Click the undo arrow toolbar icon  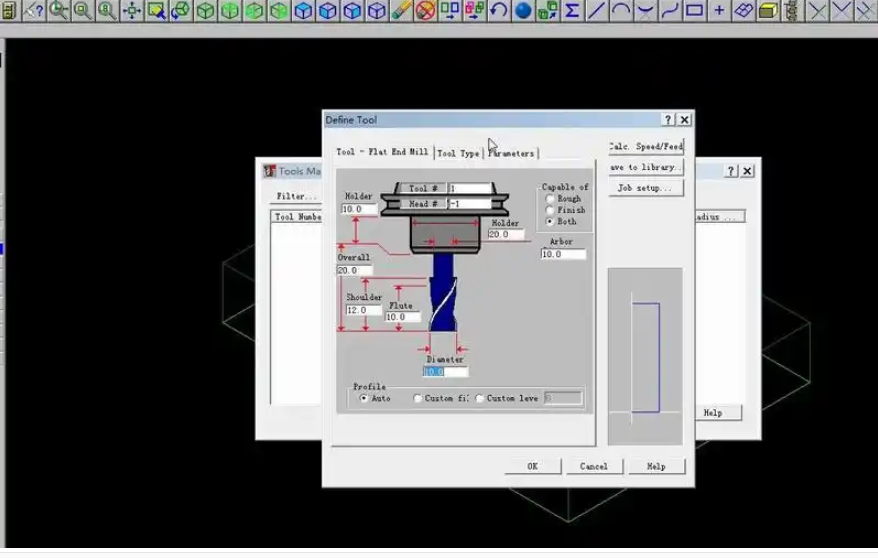498,11
